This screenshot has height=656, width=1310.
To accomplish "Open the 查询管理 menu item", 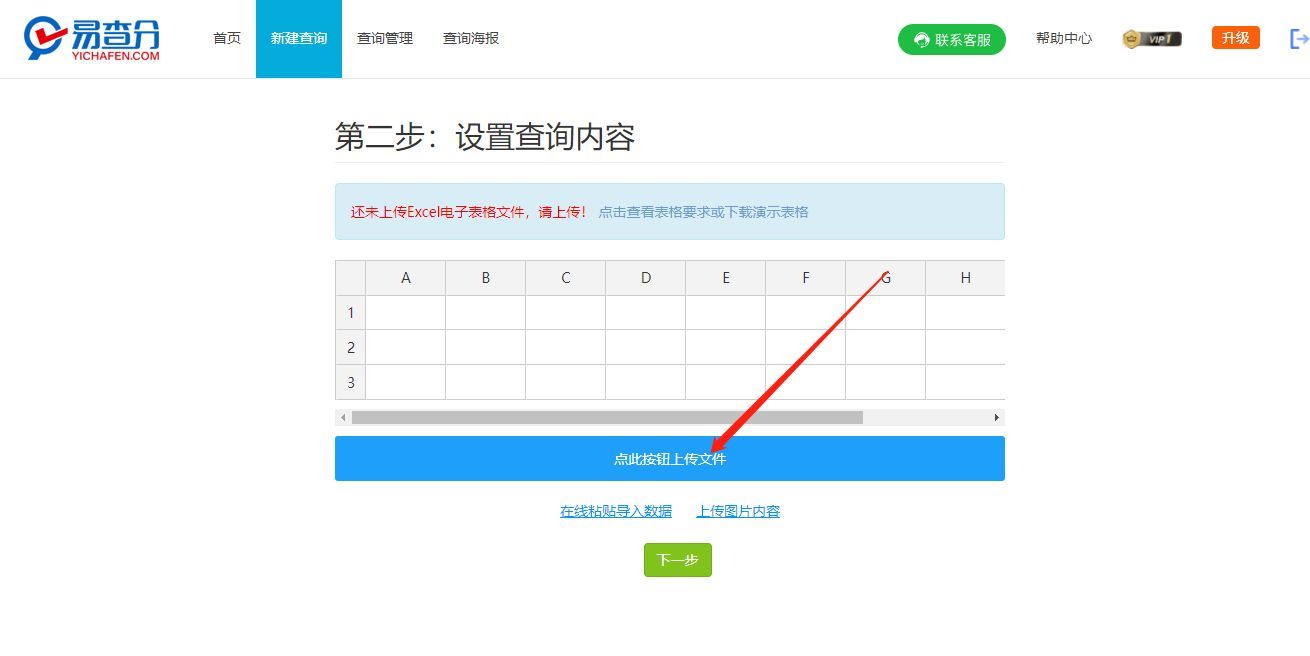I will tap(385, 38).
